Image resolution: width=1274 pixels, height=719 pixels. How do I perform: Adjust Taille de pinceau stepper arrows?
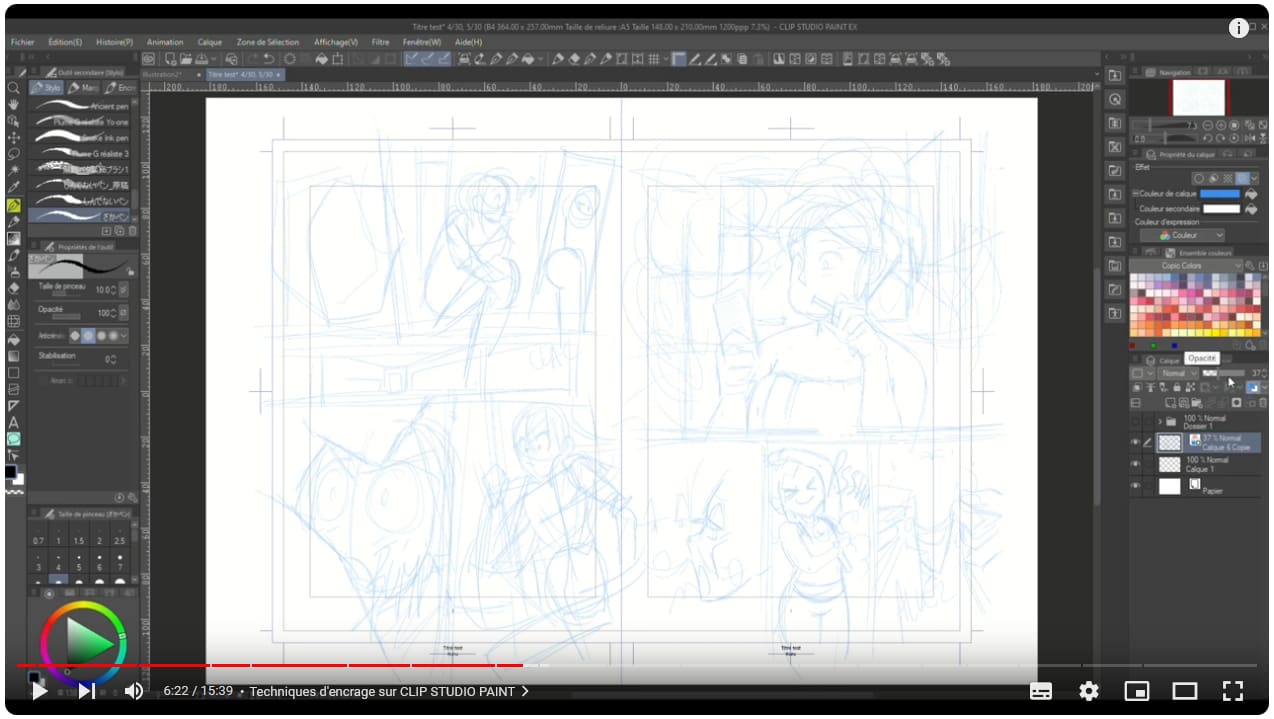click(111, 289)
